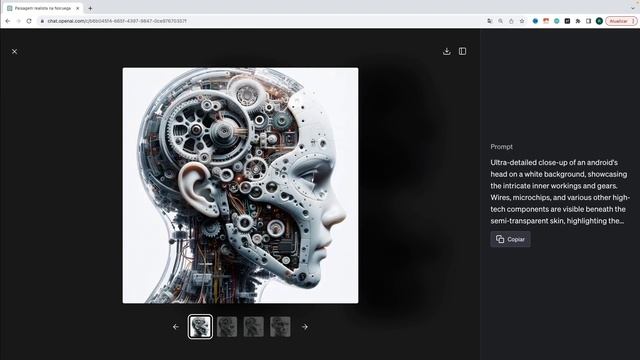Click the orange extension icon

(546, 21)
